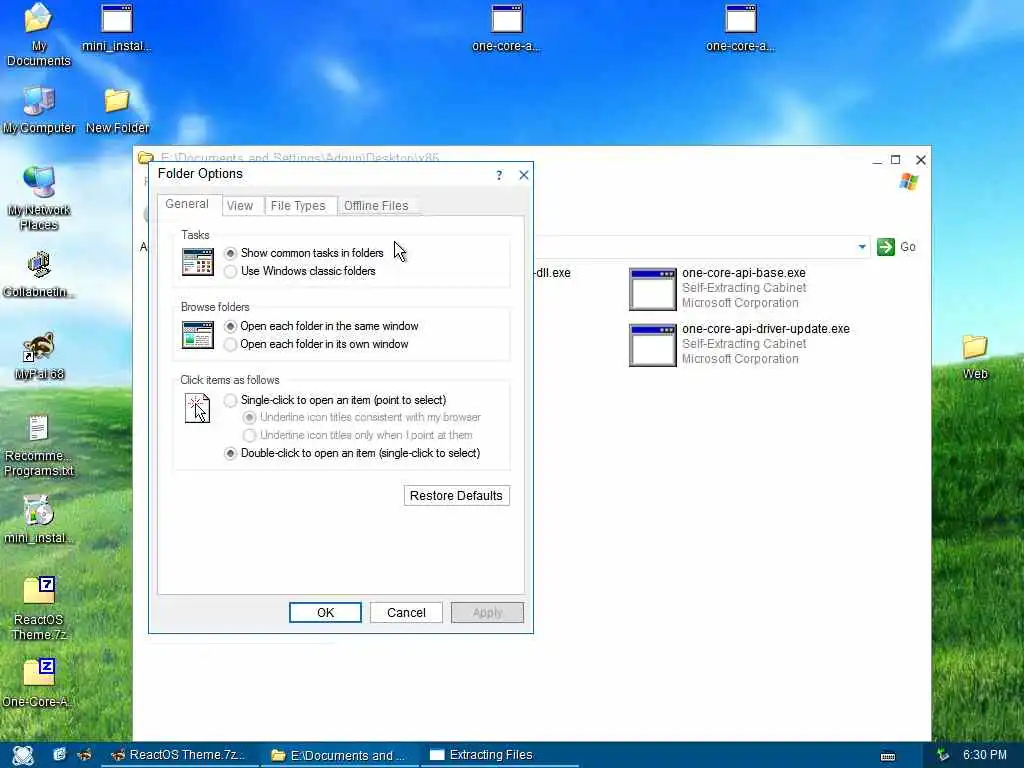Switch to the Offline Files tab
Image resolution: width=1024 pixels, height=768 pixels.
click(376, 206)
